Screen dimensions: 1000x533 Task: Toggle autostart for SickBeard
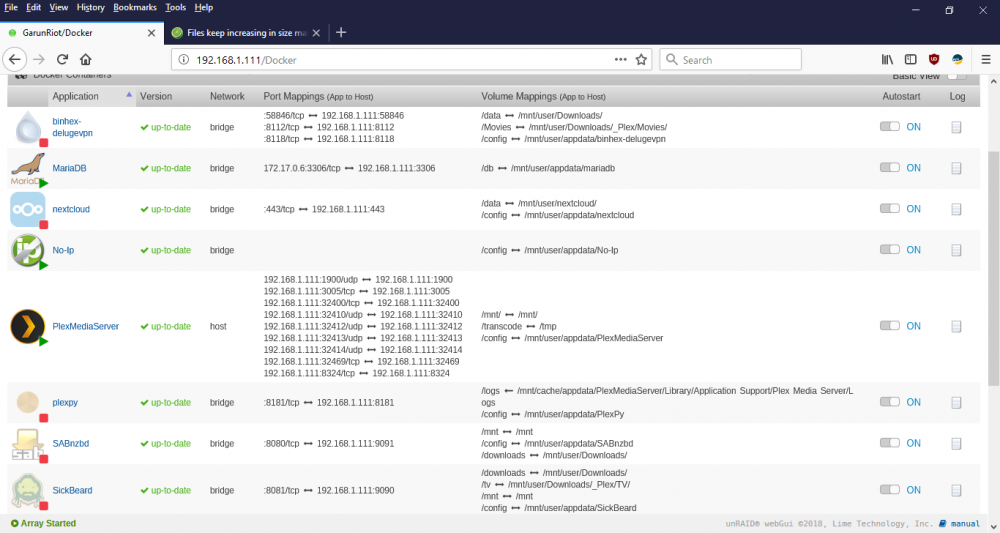pyautogui.click(x=890, y=490)
